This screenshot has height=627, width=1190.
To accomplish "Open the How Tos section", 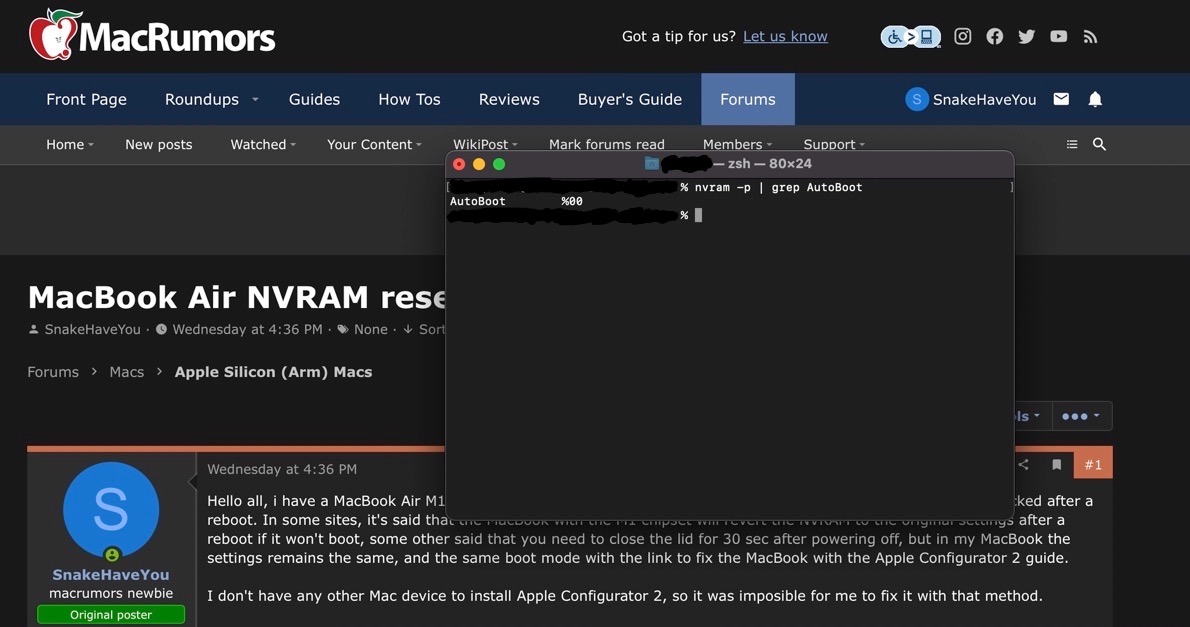I will (x=409, y=99).
